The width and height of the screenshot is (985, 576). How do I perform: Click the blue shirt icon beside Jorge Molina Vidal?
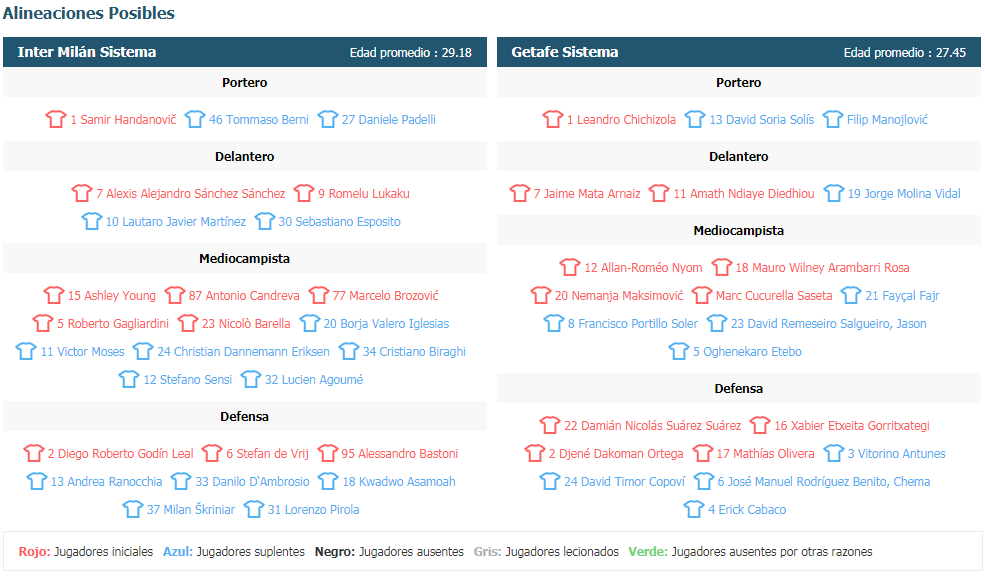(834, 193)
